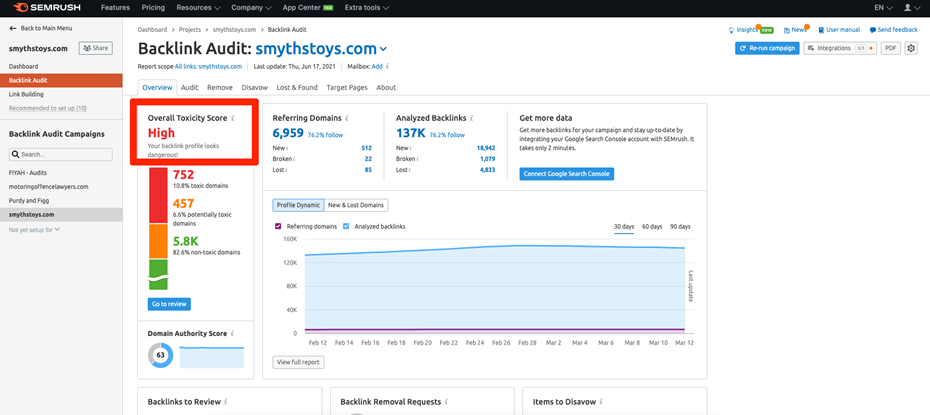This screenshot has height=415, width=930.
Task: Click the Share button
Action: (95, 48)
